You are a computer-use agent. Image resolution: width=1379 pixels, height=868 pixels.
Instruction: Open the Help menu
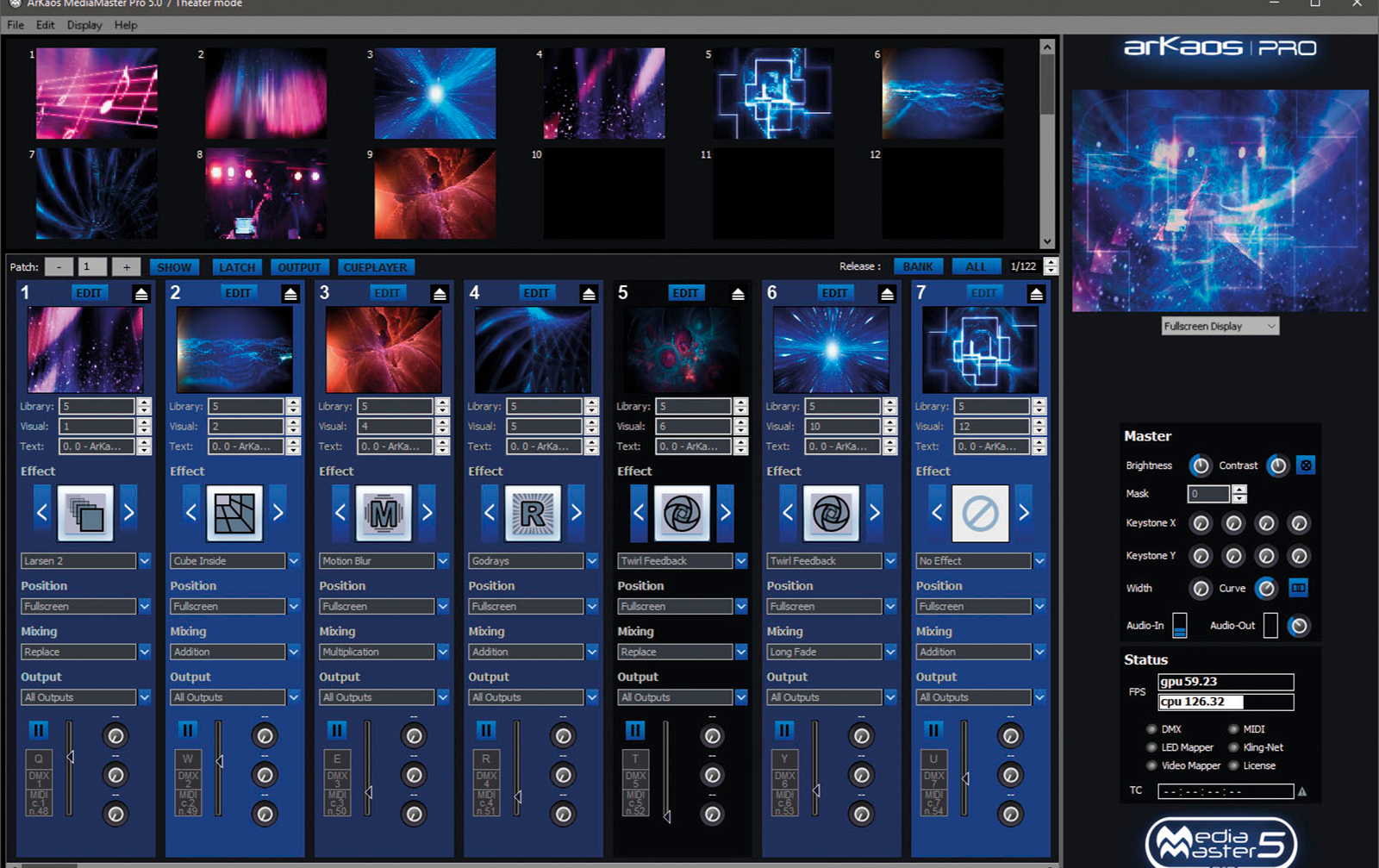point(126,25)
